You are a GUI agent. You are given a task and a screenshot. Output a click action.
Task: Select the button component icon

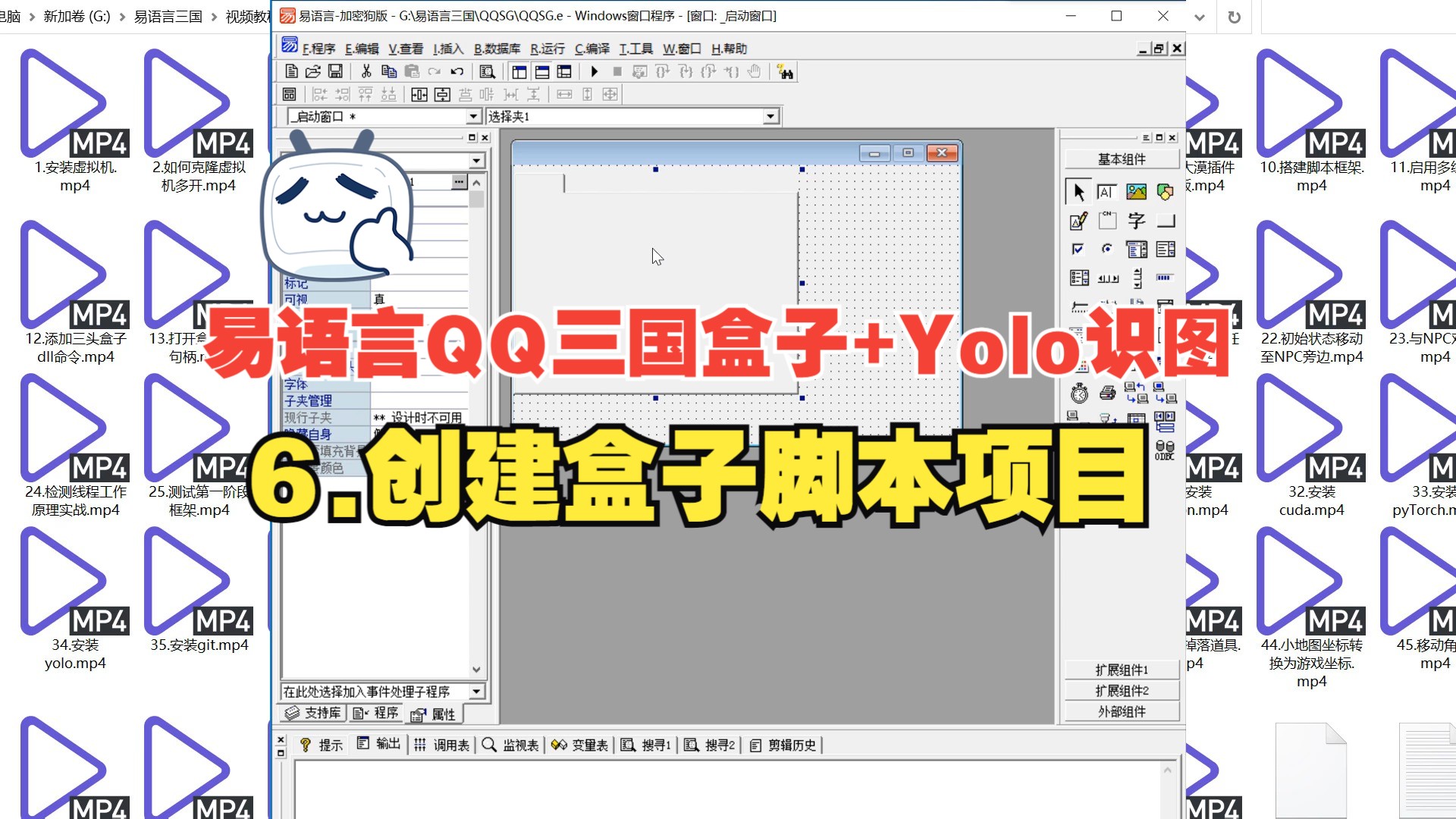[x=1166, y=221]
